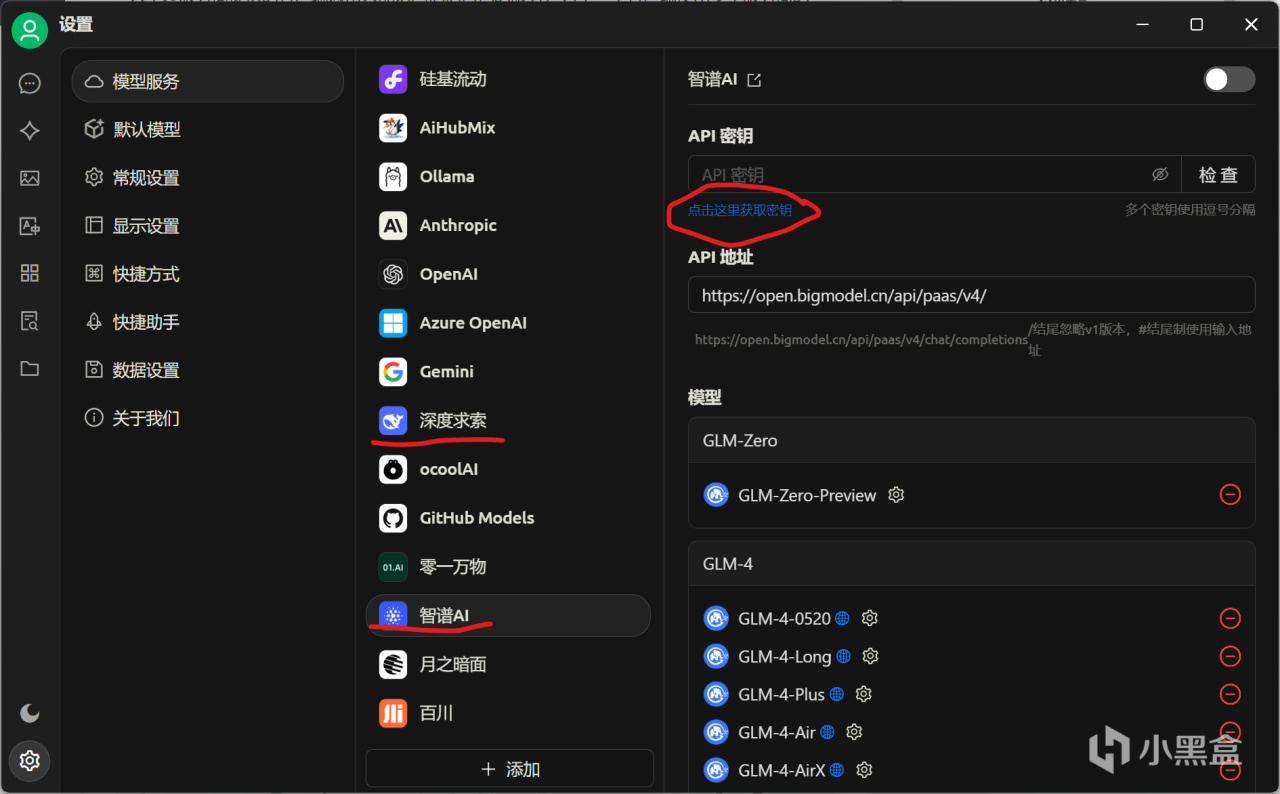This screenshot has height=794, width=1280.
Task: Select the 月之暗面 provider
Action: click(508, 664)
